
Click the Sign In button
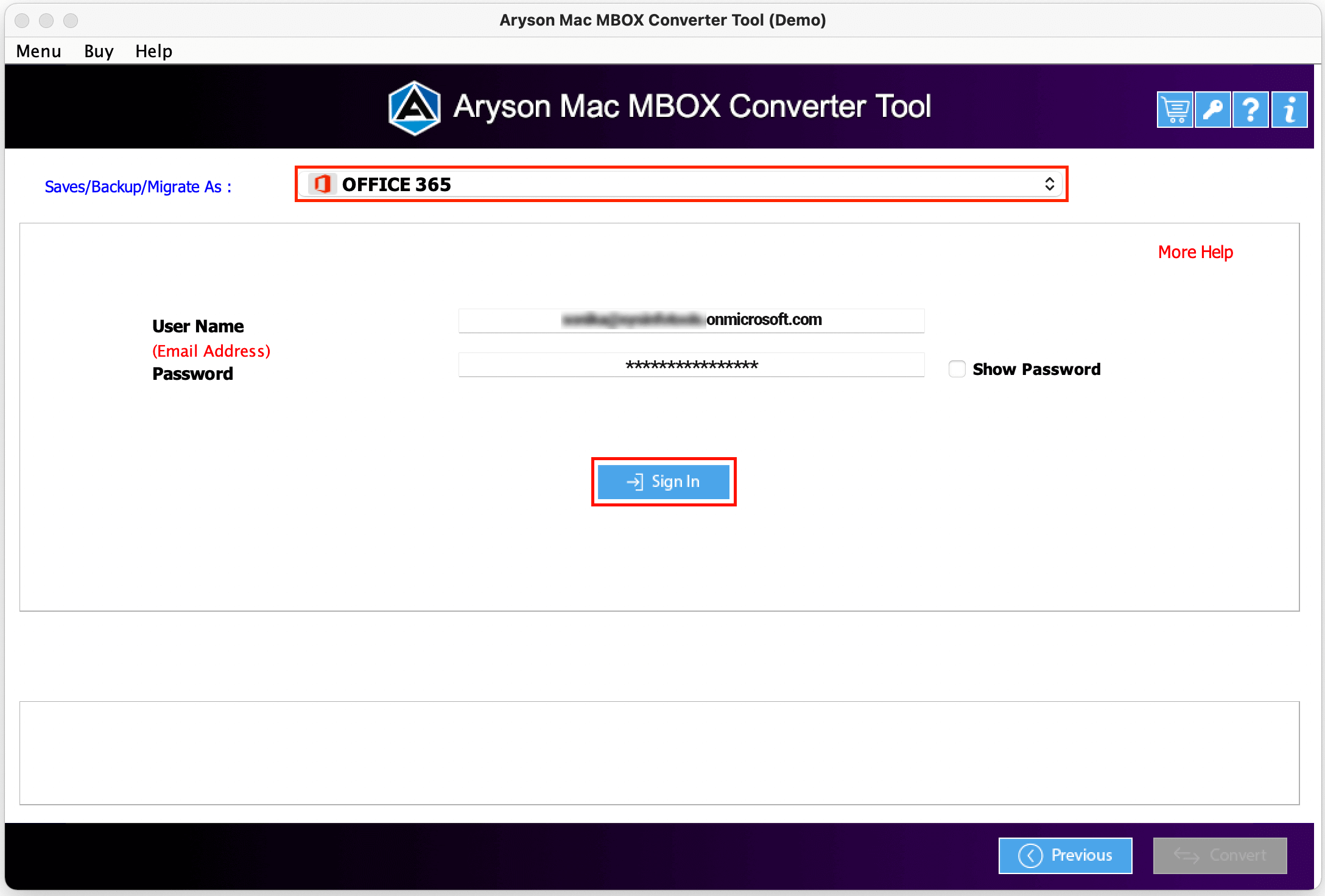pos(663,481)
